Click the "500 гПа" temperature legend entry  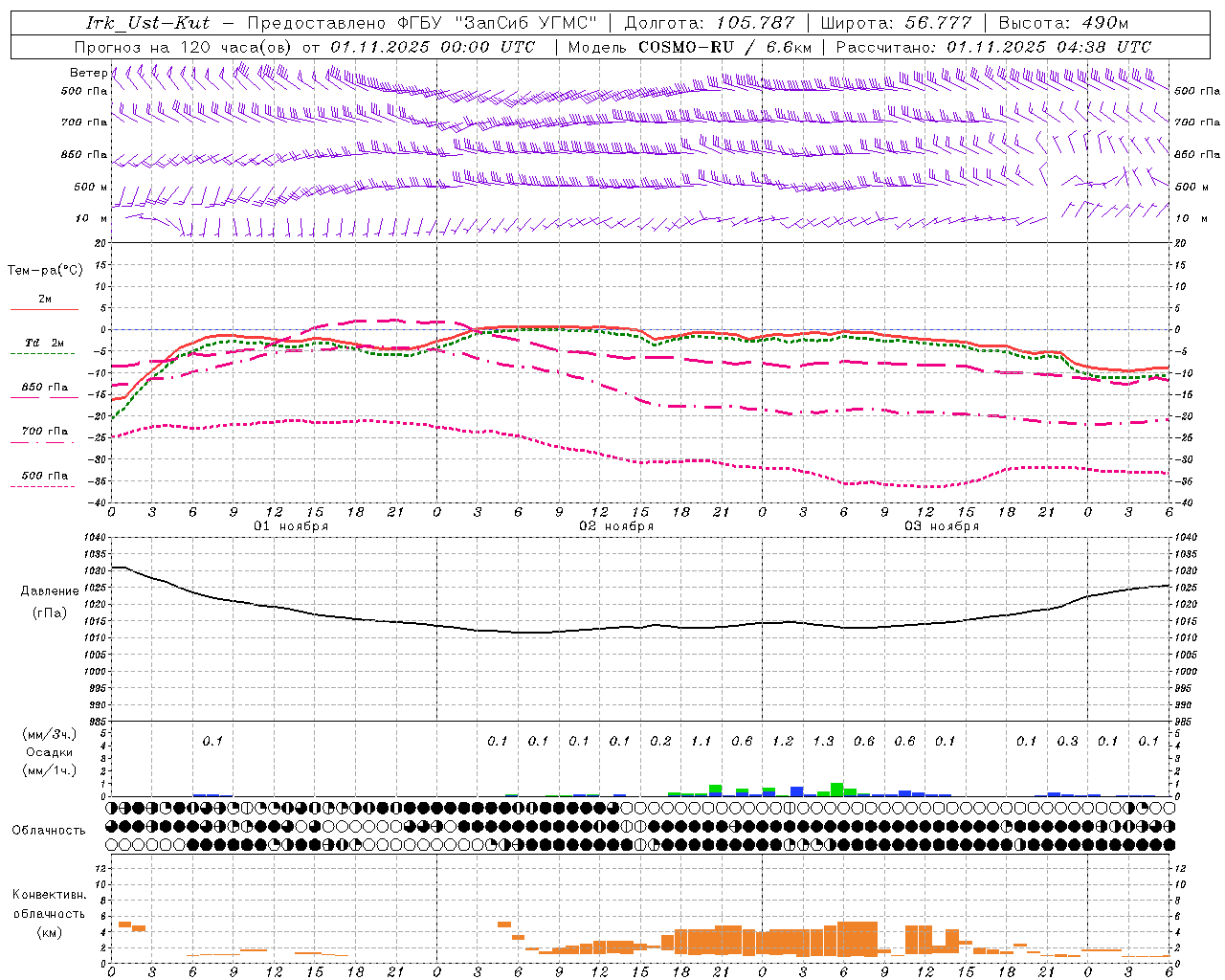coord(45,476)
